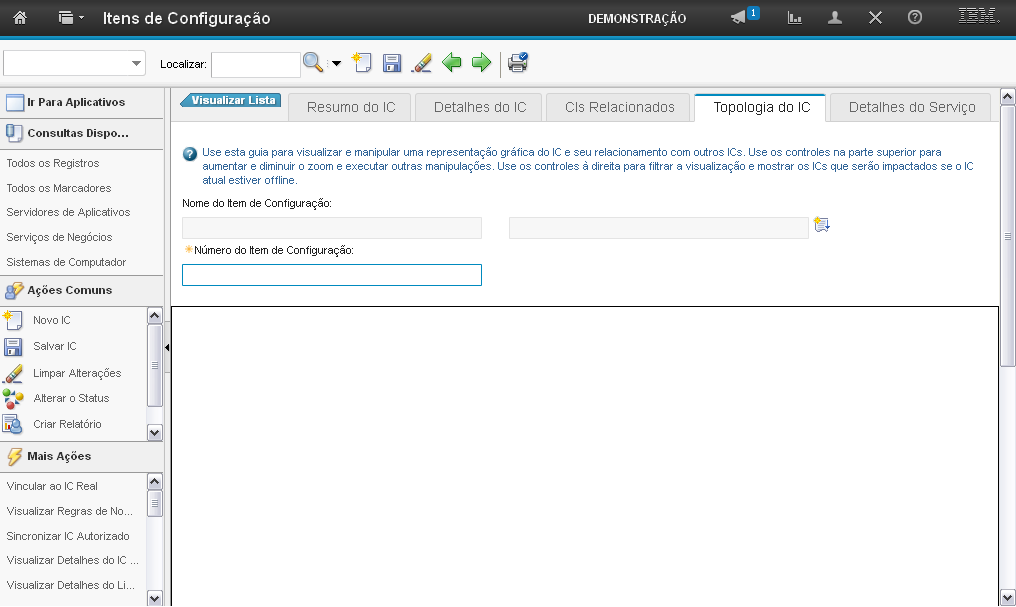Switch to the Resumo do IC tab

tap(351, 107)
